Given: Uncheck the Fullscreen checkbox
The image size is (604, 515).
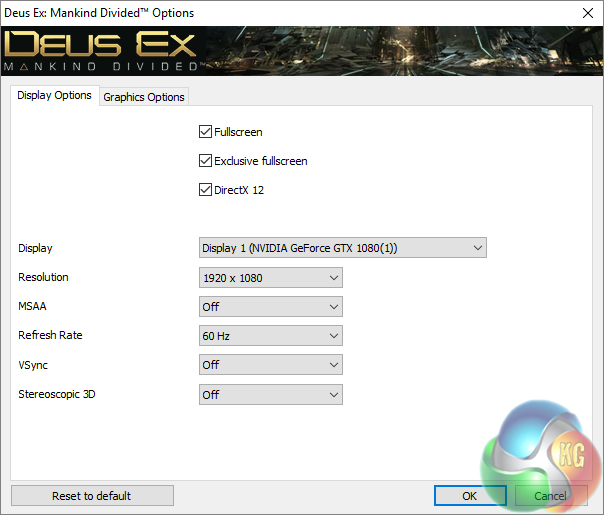Looking at the screenshot, I should (x=205, y=132).
